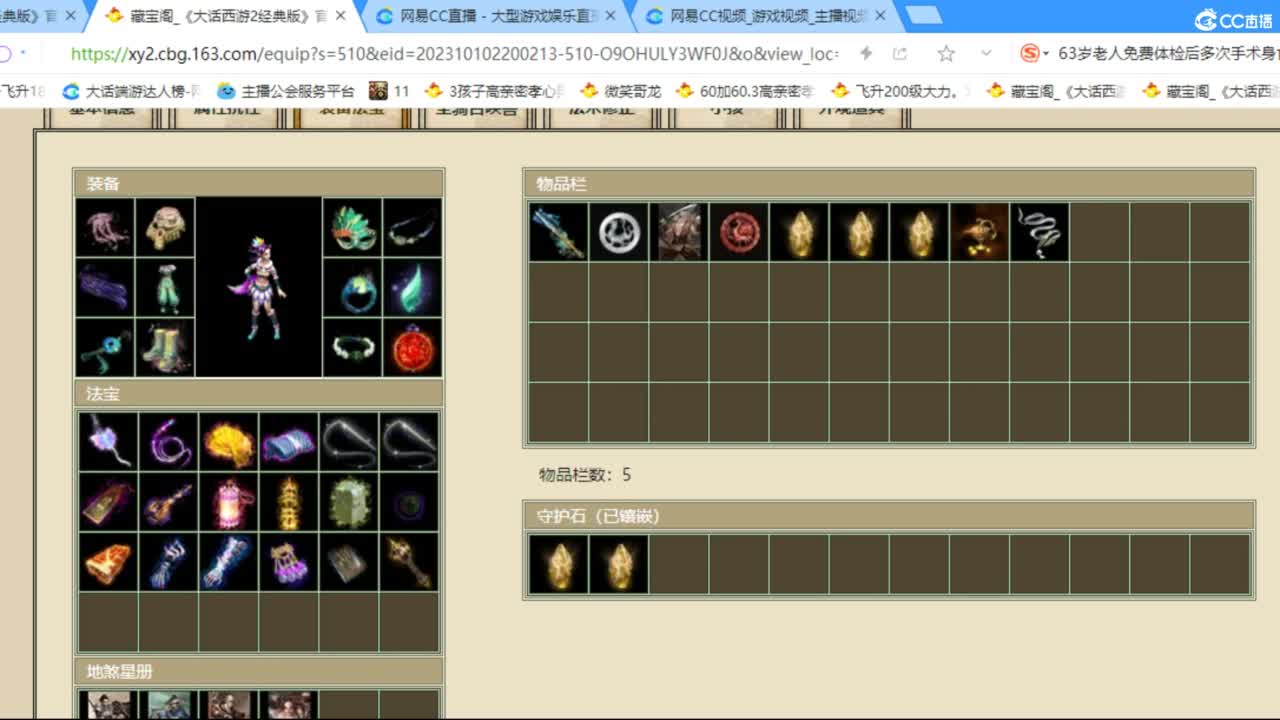Click the orange glowing brick treasure
Screen dimensions: 1280x720
(108, 561)
